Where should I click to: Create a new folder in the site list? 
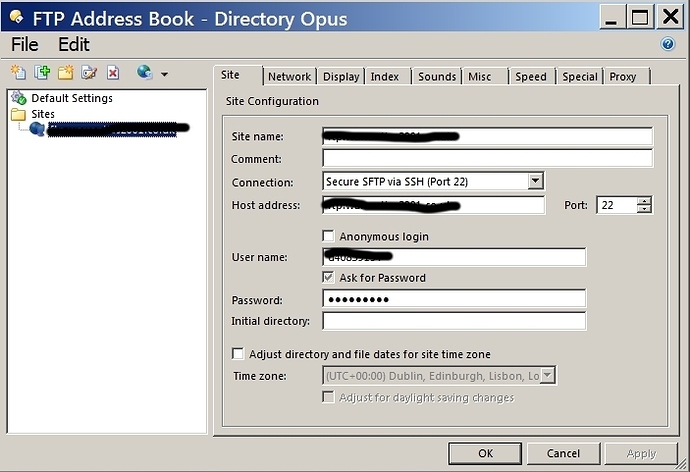tap(66, 72)
